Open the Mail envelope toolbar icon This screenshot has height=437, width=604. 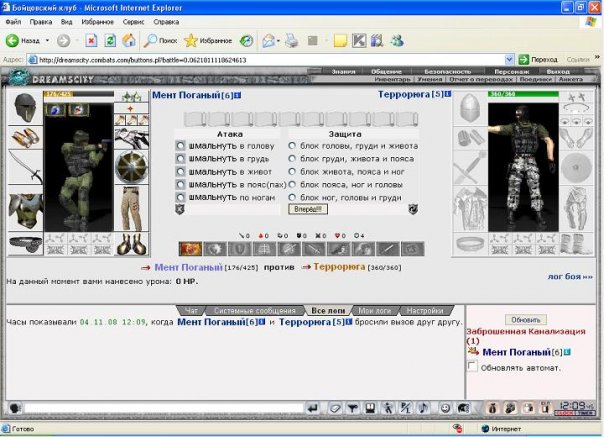click(268, 40)
